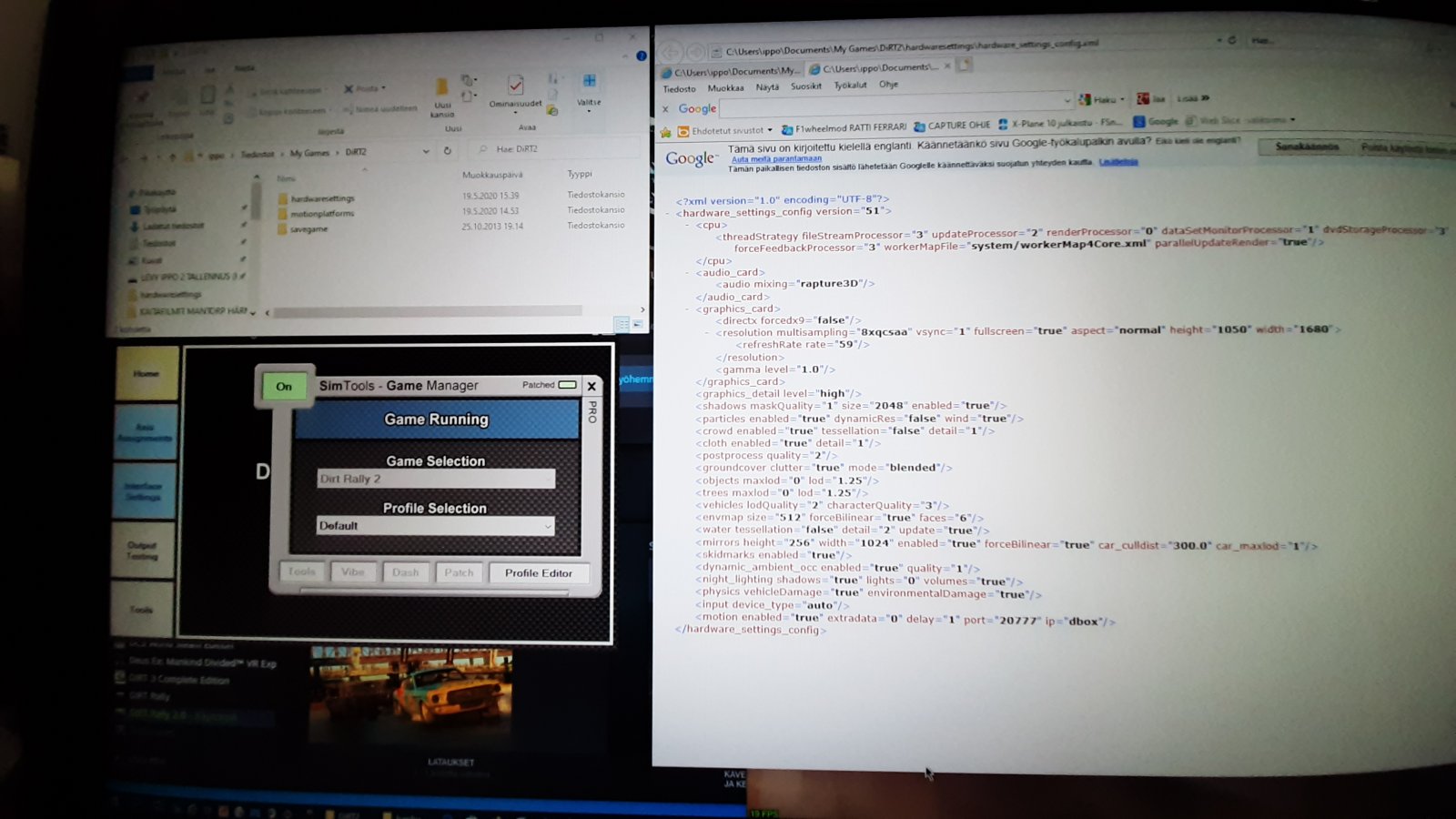Viewport: 1456px width, 819px height.
Task: Collapse the graphics_card XML node
Action: tap(688, 309)
